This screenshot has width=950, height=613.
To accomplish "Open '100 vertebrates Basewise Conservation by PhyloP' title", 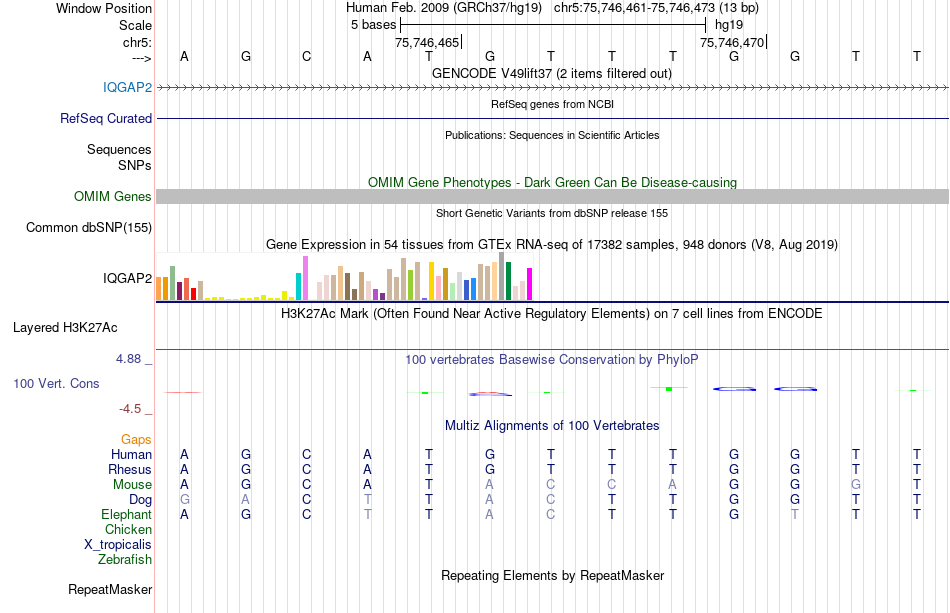I will 552,360.
